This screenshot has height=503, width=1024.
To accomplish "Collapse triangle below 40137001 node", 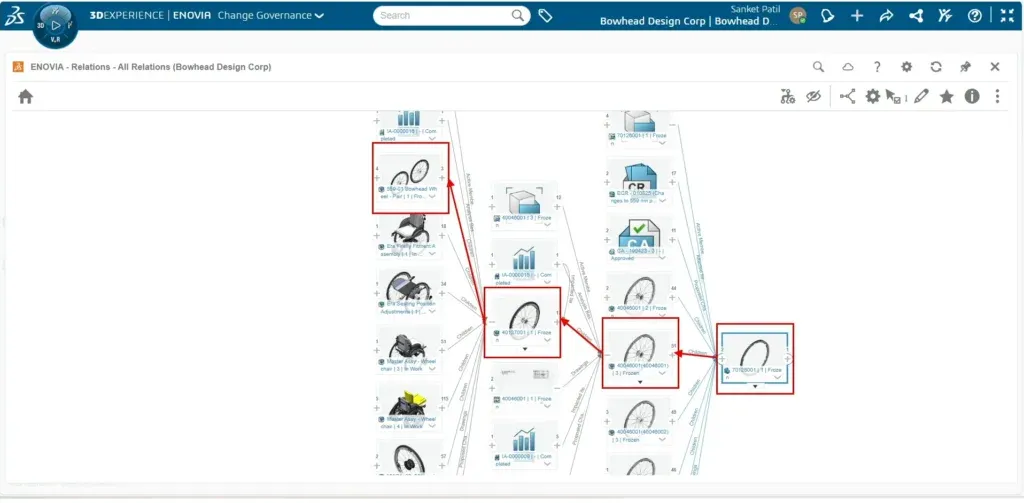I will pos(524,349).
